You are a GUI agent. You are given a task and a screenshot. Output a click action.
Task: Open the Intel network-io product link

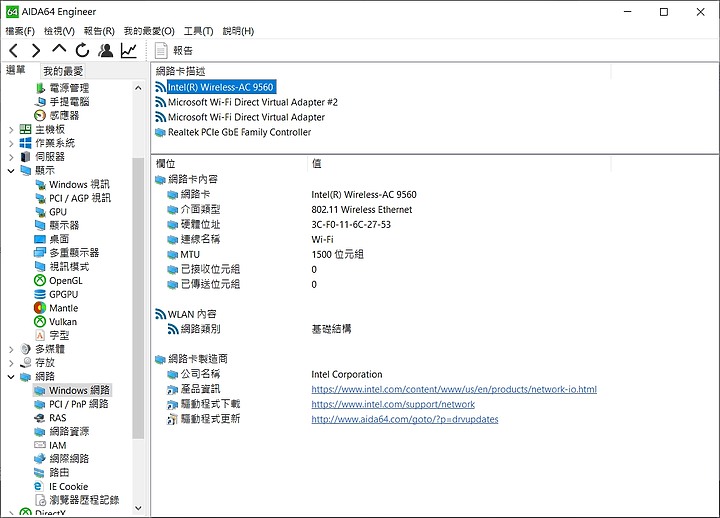pos(454,389)
